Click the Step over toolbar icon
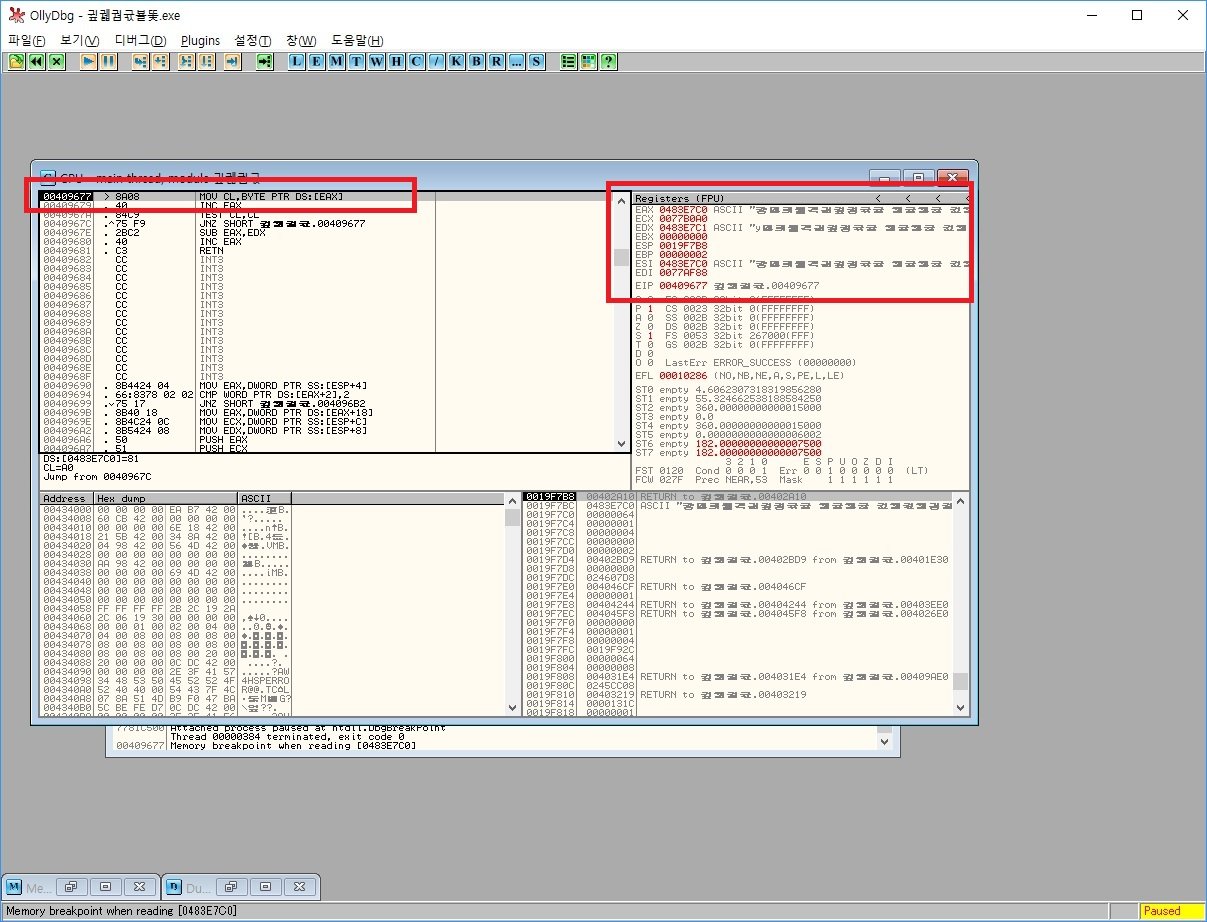Viewport: 1207px width, 922px height. pos(160,61)
